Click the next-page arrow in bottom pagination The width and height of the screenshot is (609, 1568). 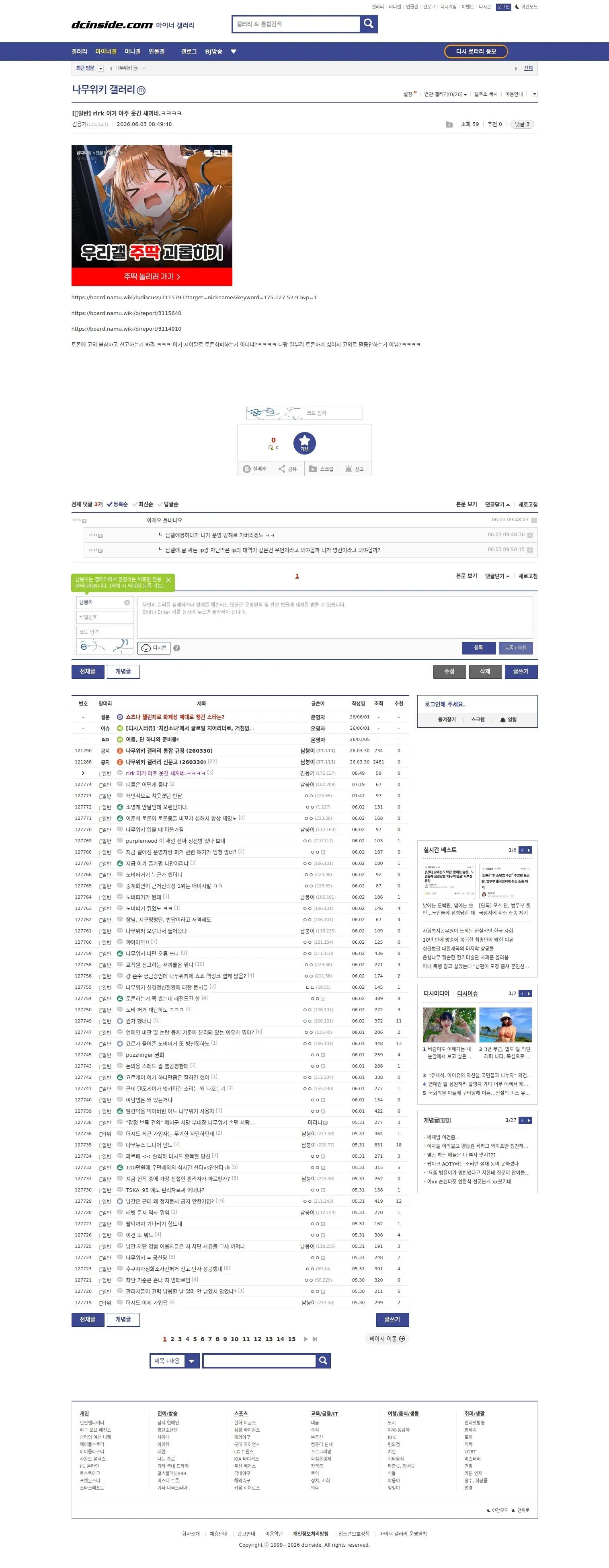tap(306, 1339)
